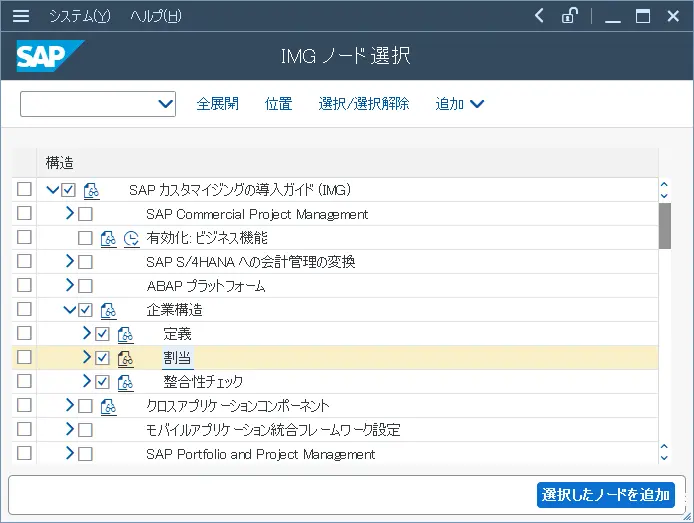Expand クロスアプリケーションコンポーネント node
Screen dimensions: 694x523
point(70,405)
